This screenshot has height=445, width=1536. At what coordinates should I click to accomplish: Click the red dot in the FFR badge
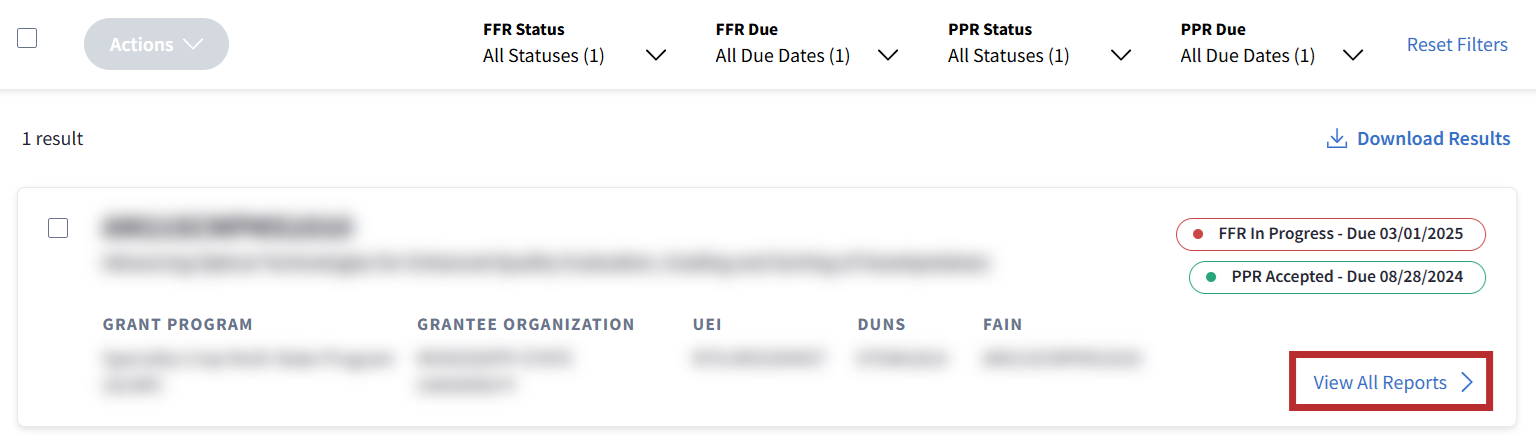1198,234
